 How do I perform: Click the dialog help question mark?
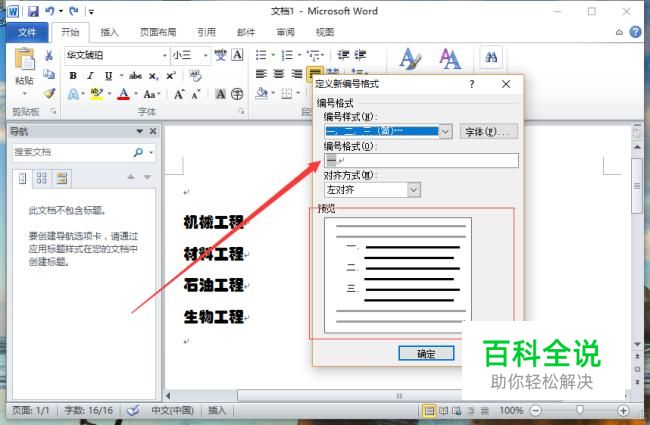pos(472,84)
